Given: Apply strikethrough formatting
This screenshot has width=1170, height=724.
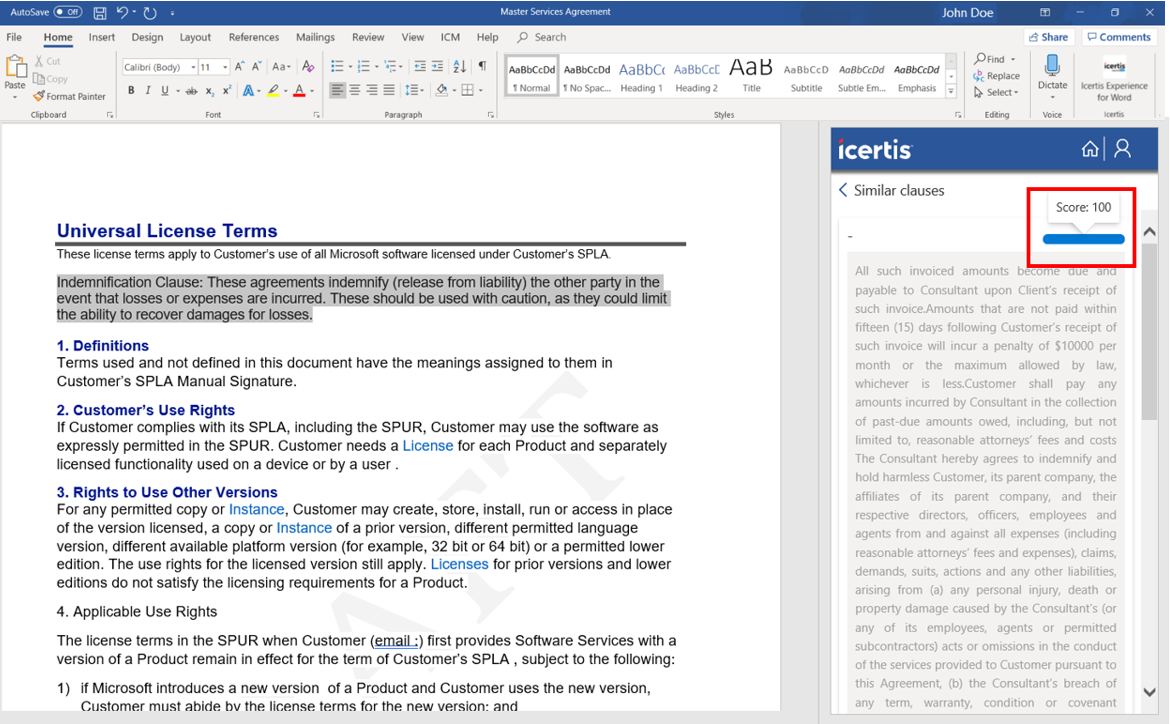Looking at the screenshot, I should [192, 90].
